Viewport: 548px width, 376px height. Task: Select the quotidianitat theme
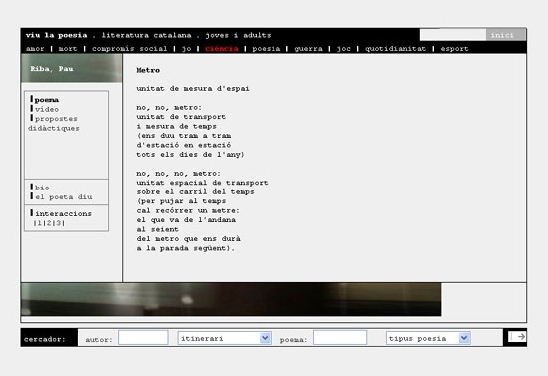pyautogui.click(x=395, y=49)
